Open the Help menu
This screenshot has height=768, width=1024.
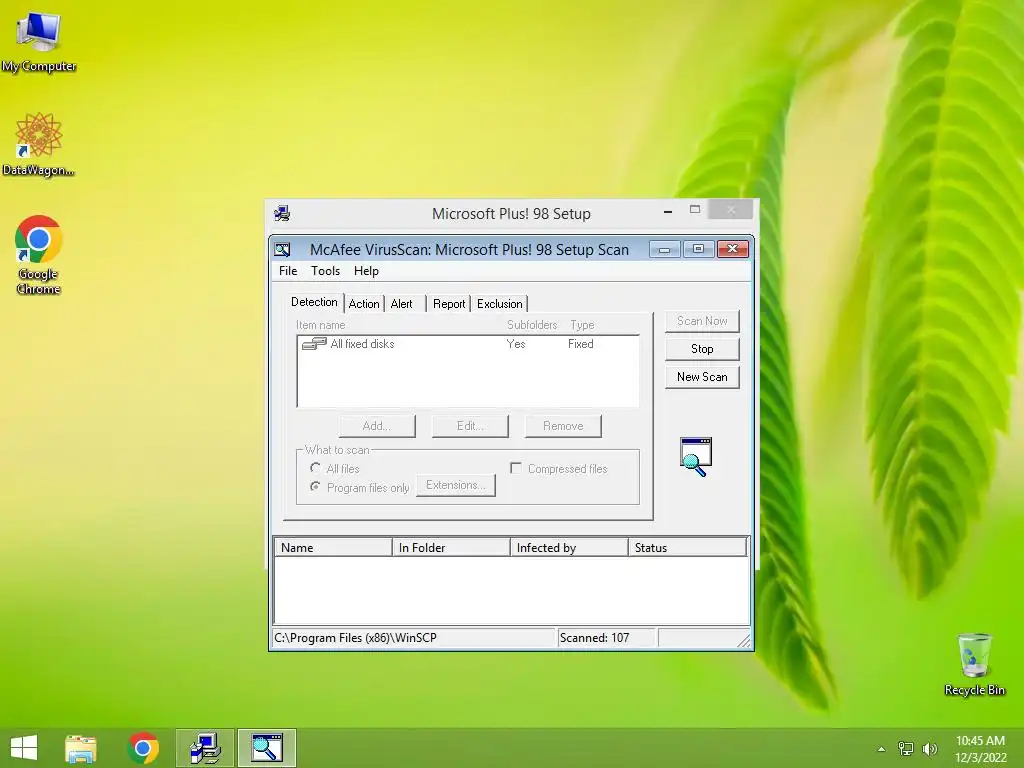click(x=366, y=271)
